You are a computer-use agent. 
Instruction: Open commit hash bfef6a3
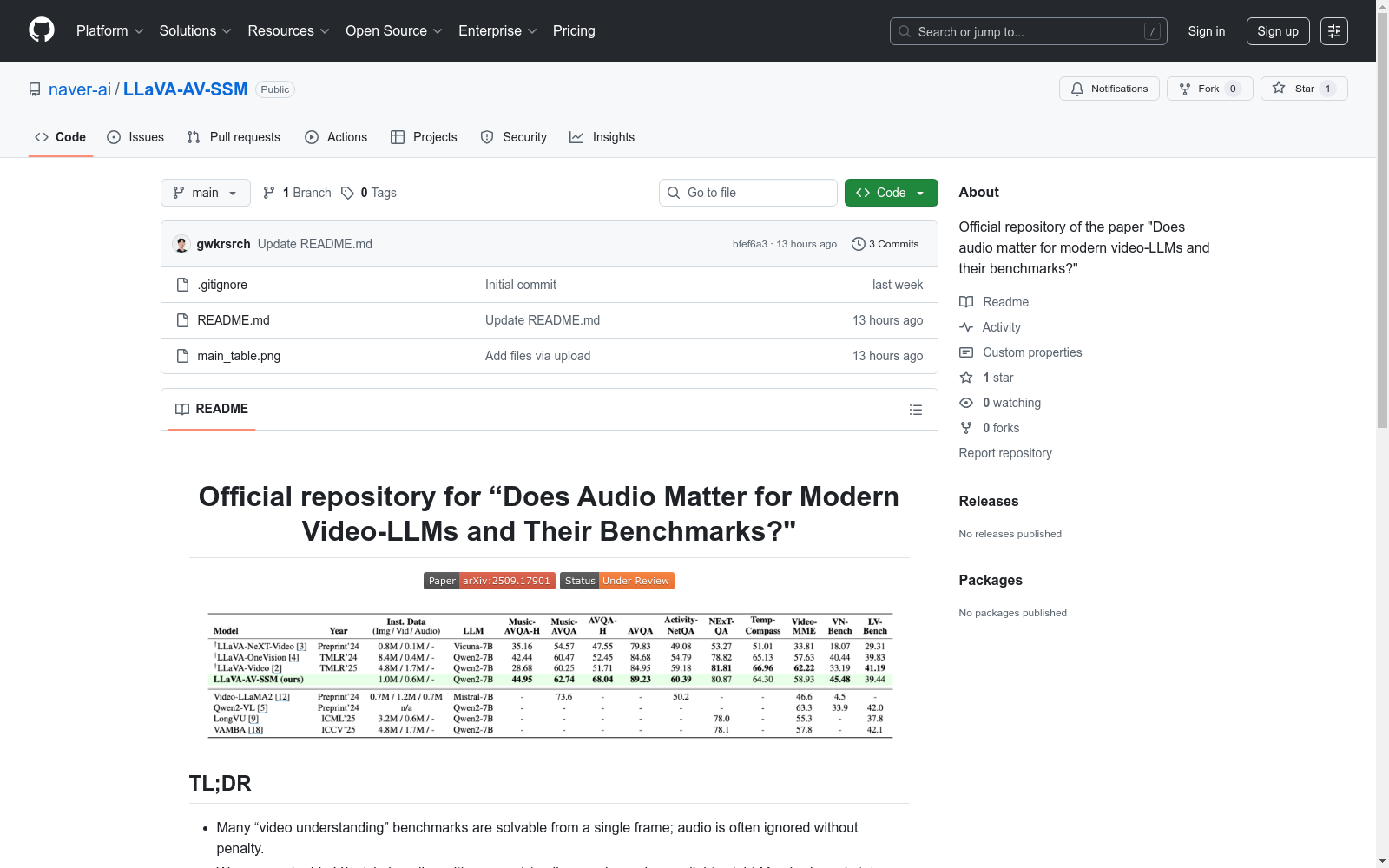[x=750, y=244]
